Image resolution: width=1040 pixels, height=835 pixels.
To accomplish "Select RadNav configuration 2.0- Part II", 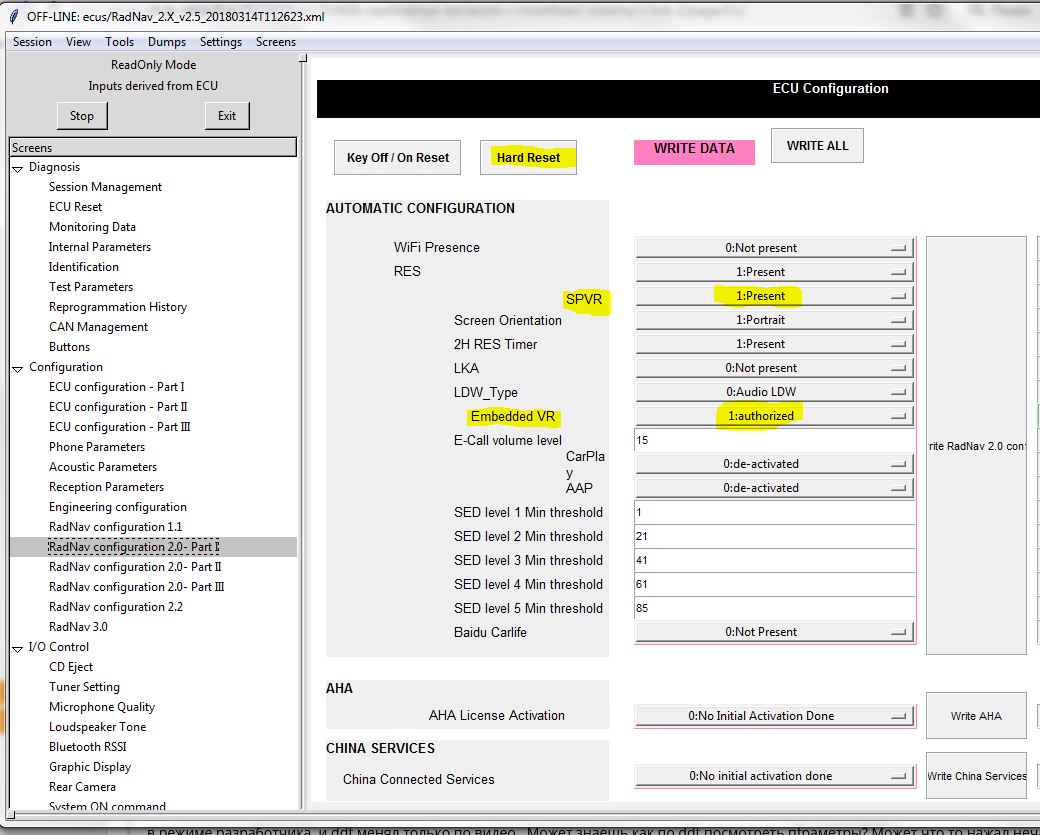I will (x=135, y=567).
